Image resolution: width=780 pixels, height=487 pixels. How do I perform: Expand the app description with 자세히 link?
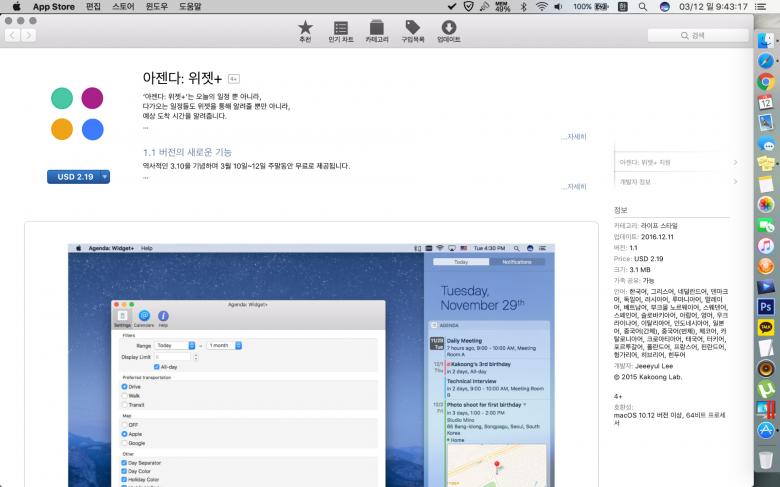tap(573, 136)
